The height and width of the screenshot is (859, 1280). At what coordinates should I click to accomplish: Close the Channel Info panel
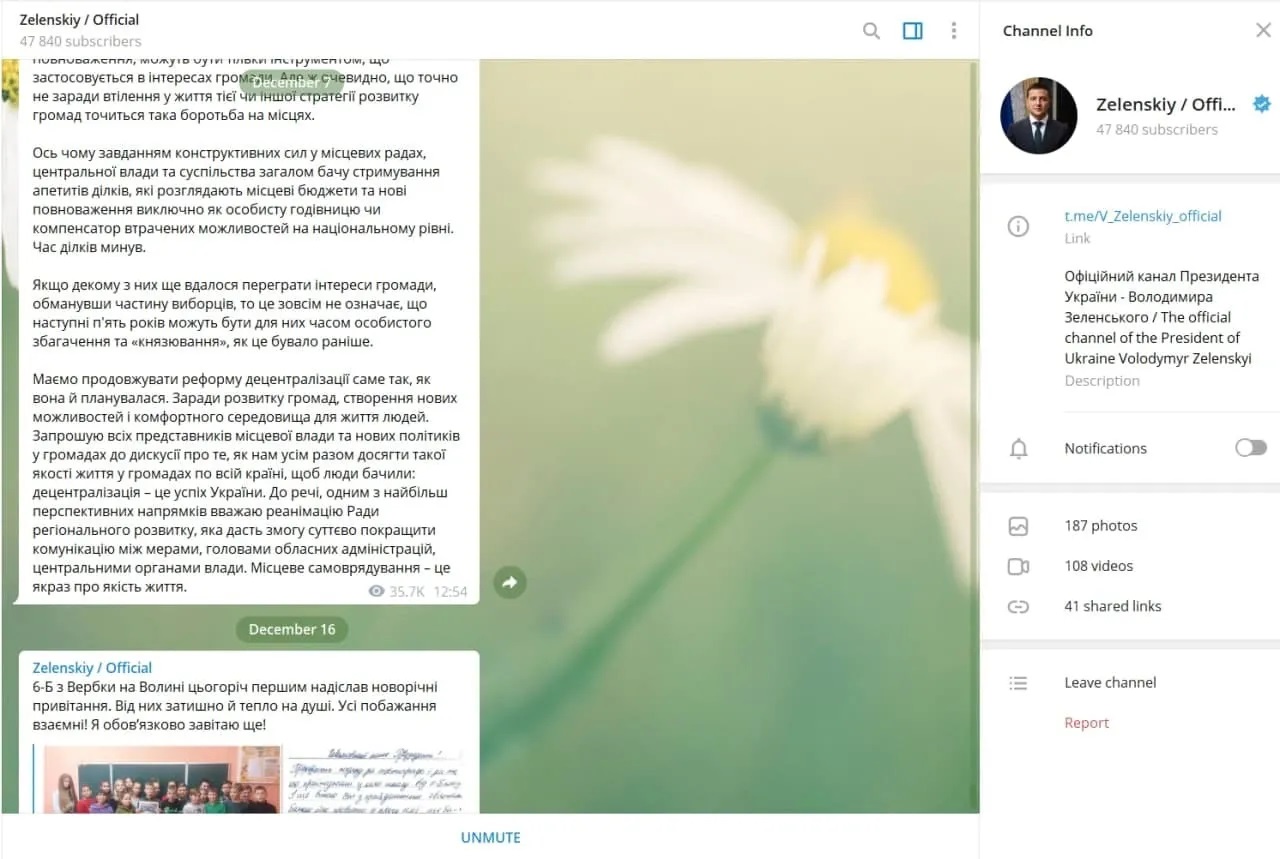tap(1263, 31)
